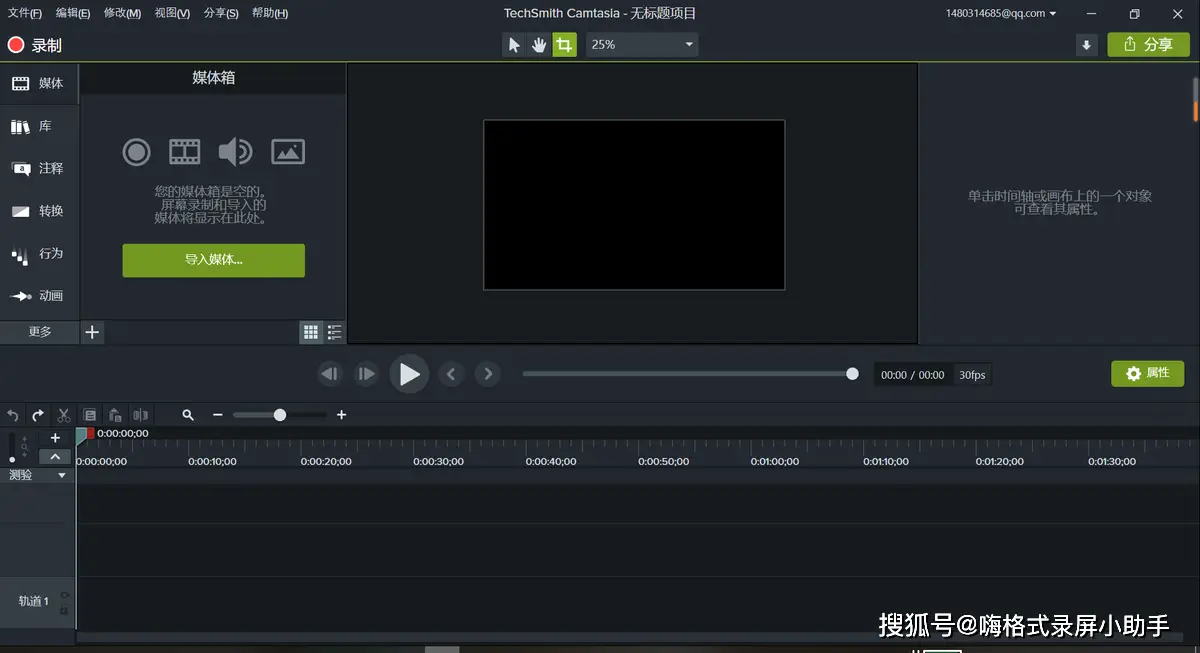The width and height of the screenshot is (1200, 653).
Task: Select the arrow edit mode tool
Action: click(x=514, y=45)
